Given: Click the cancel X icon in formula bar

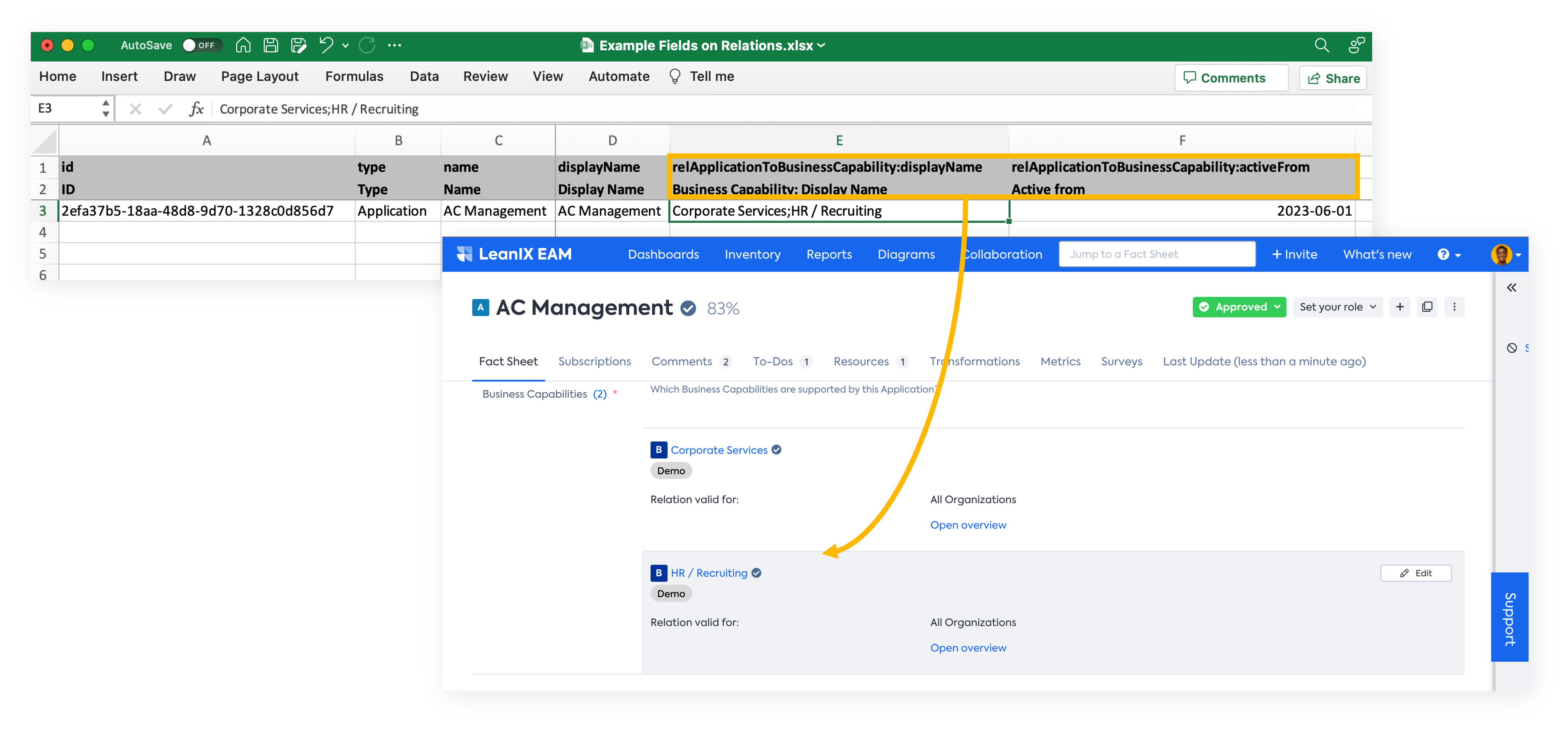Looking at the screenshot, I should tap(135, 110).
